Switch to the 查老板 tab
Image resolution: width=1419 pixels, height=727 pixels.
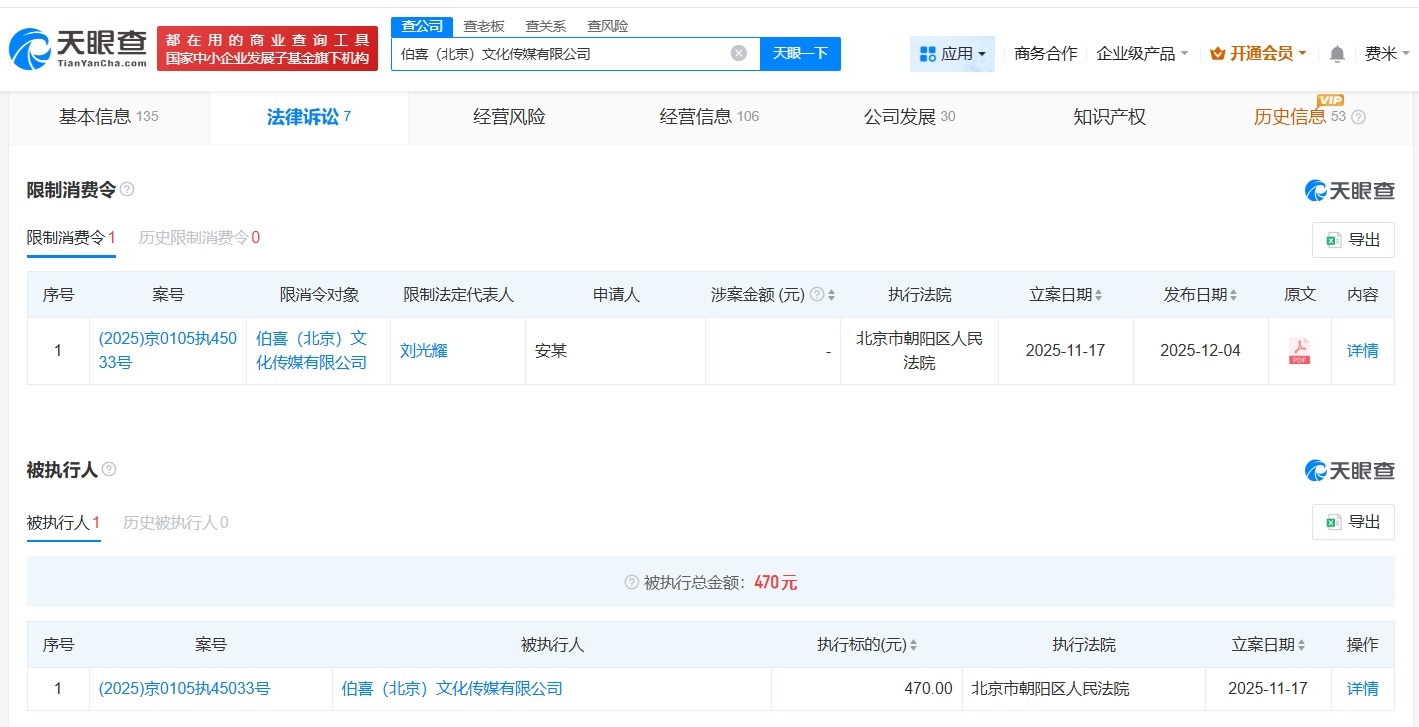click(x=483, y=25)
